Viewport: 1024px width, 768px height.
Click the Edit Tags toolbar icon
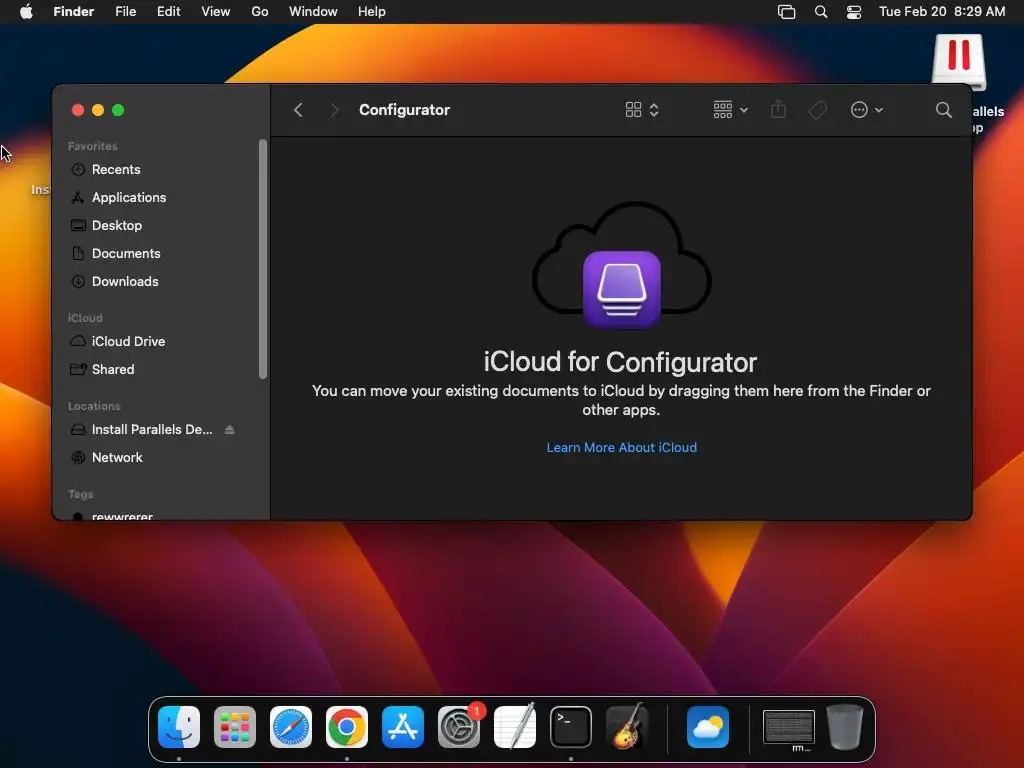817,110
